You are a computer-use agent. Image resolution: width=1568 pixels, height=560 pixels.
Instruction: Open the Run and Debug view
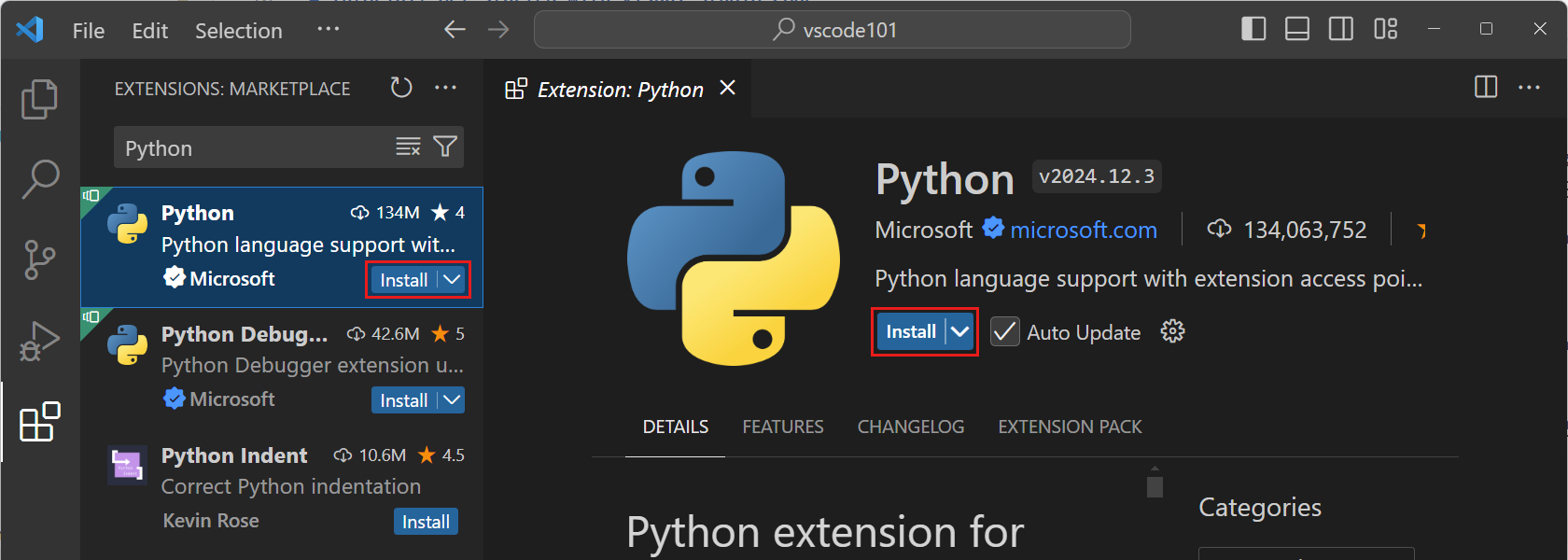(x=39, y=342)
